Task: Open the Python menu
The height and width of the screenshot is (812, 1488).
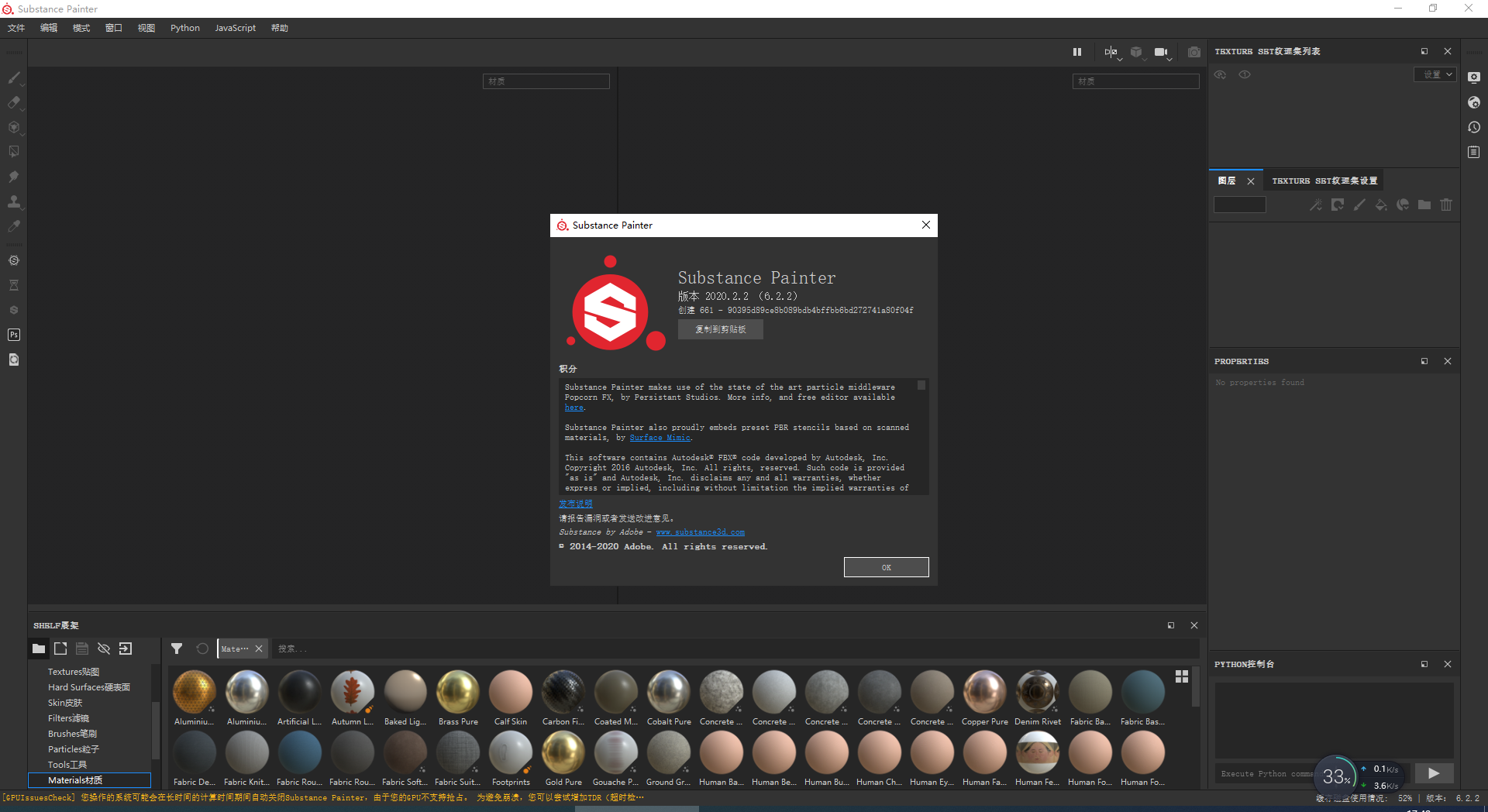Action: tap(185, 28)
